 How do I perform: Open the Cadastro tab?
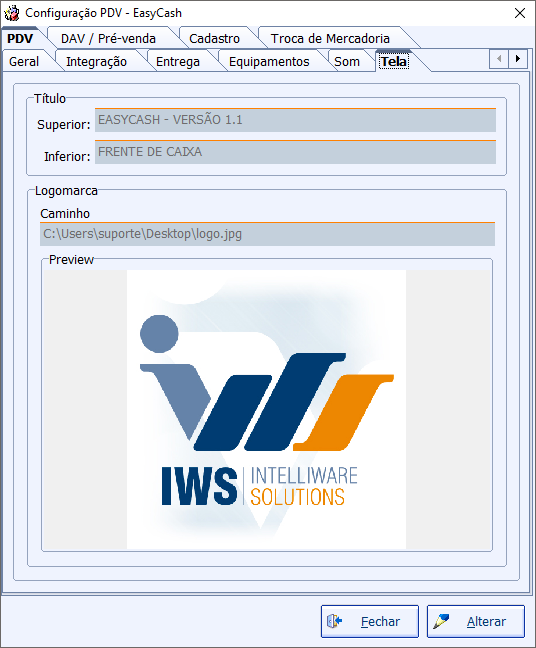pyautogui.click(x=214, y=38)
